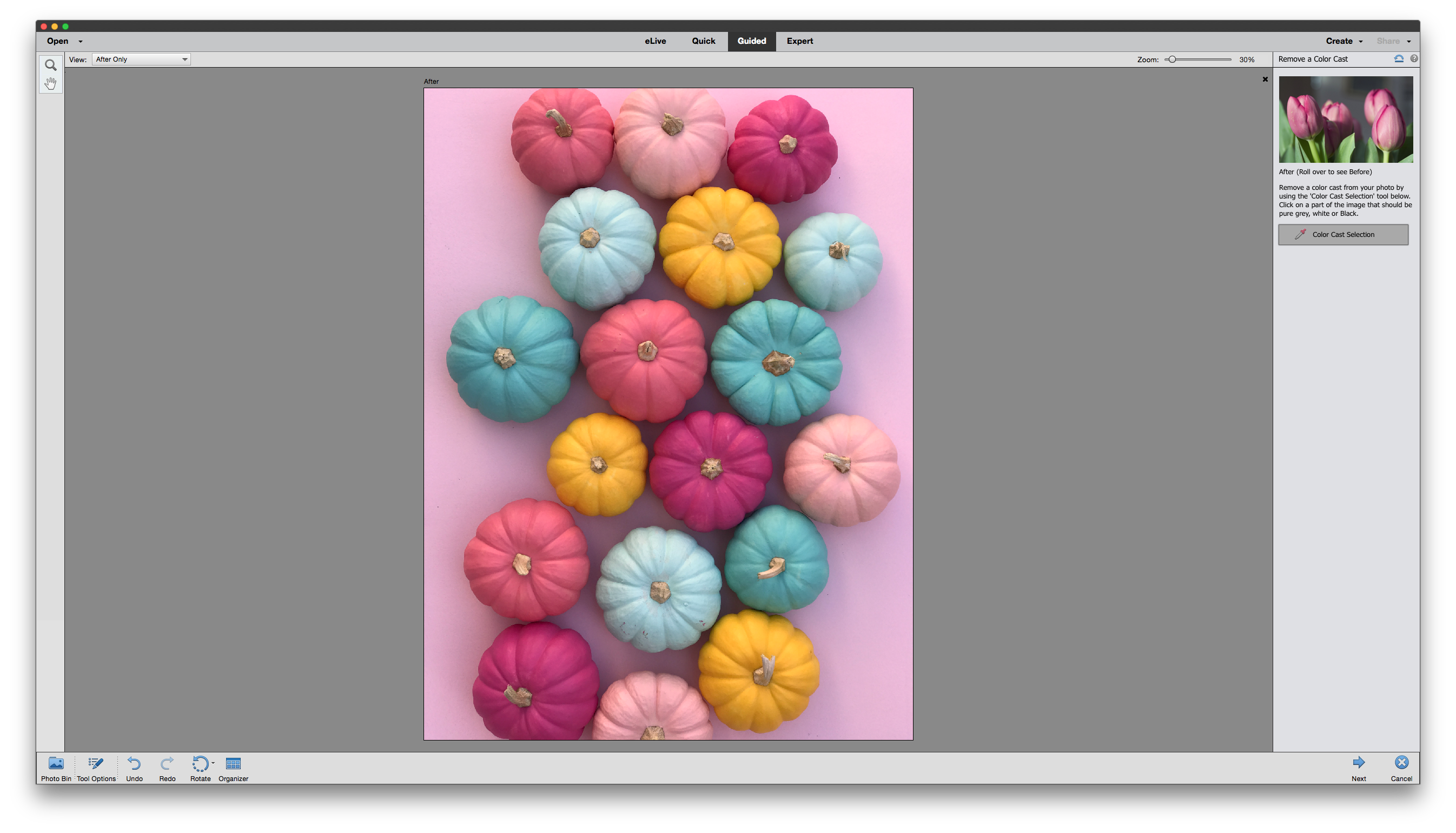
Task: Adjust the Zoom slider handle
Action: tap(1172, 59)
